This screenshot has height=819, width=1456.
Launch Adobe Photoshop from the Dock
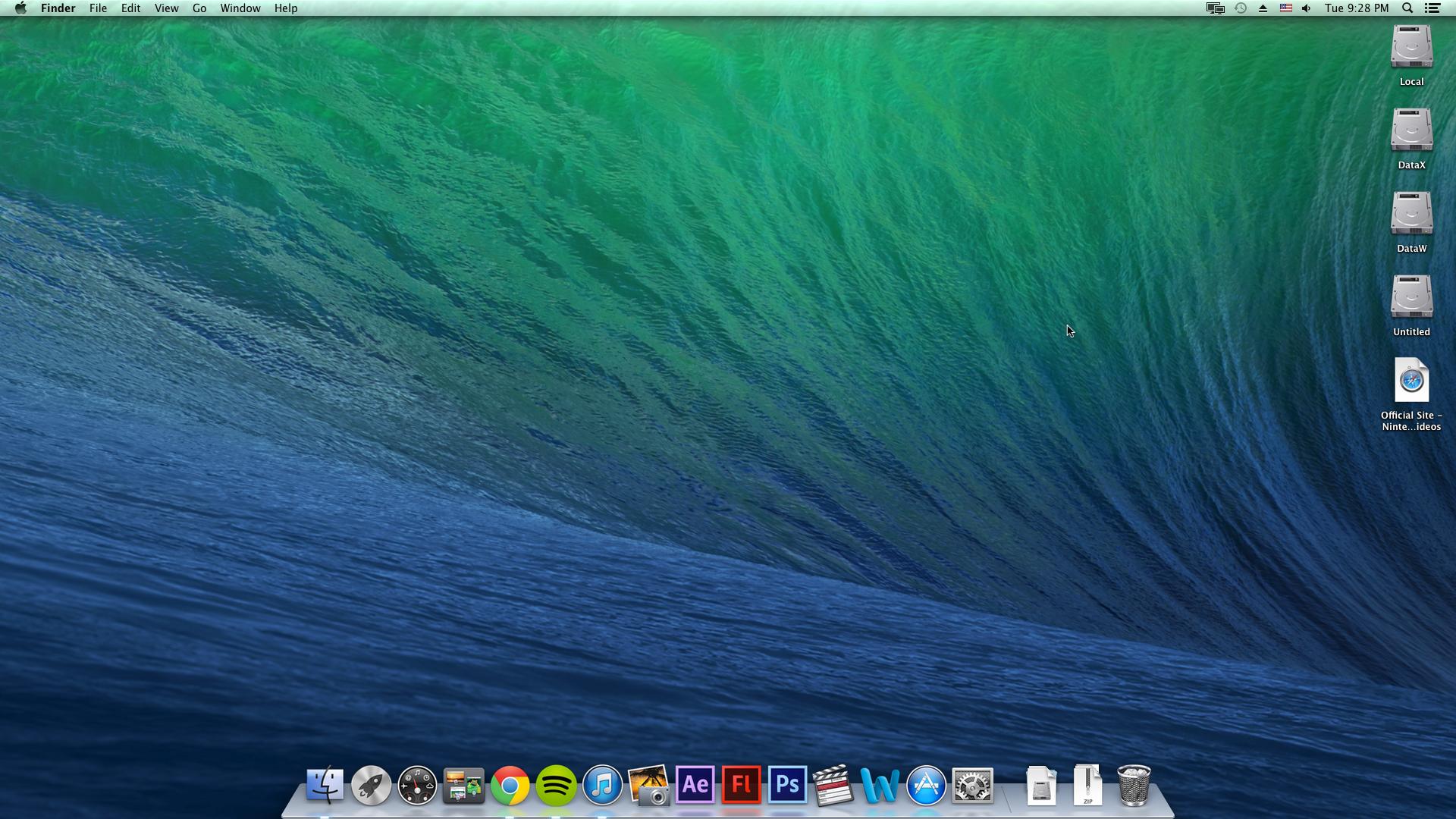787,785
